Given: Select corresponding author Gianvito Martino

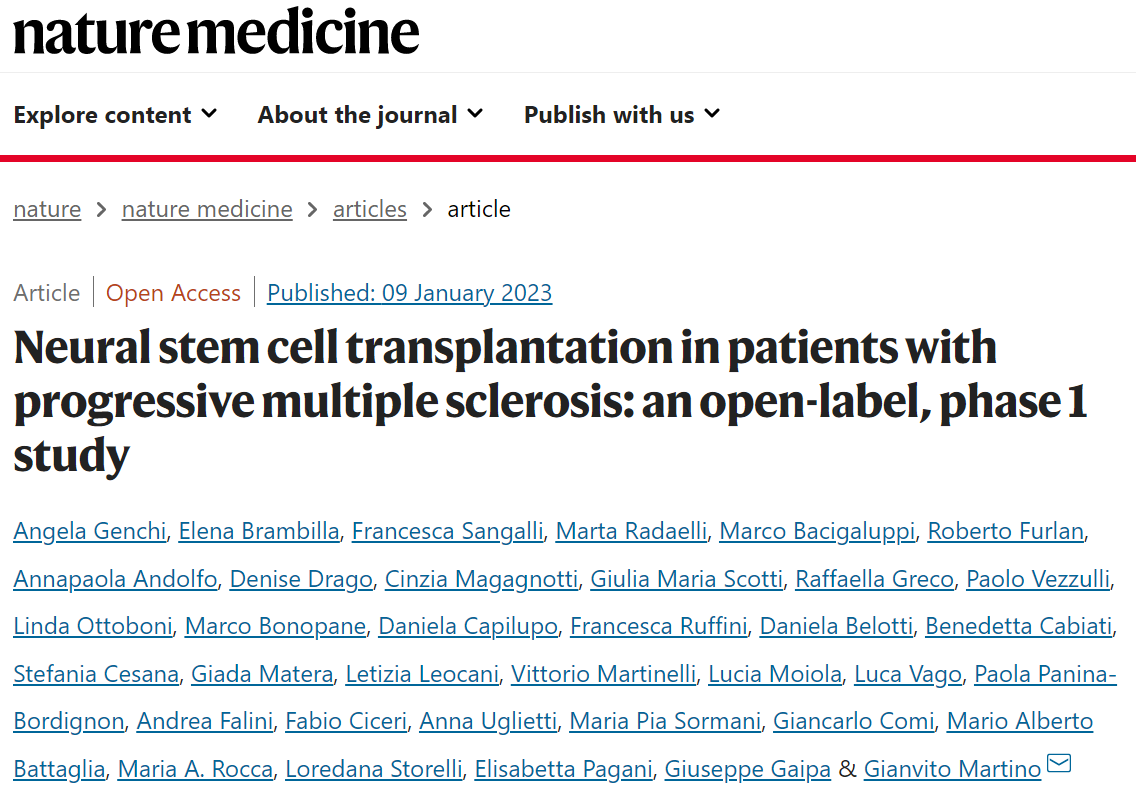Looking at the screenshot, I should (952, 769).
